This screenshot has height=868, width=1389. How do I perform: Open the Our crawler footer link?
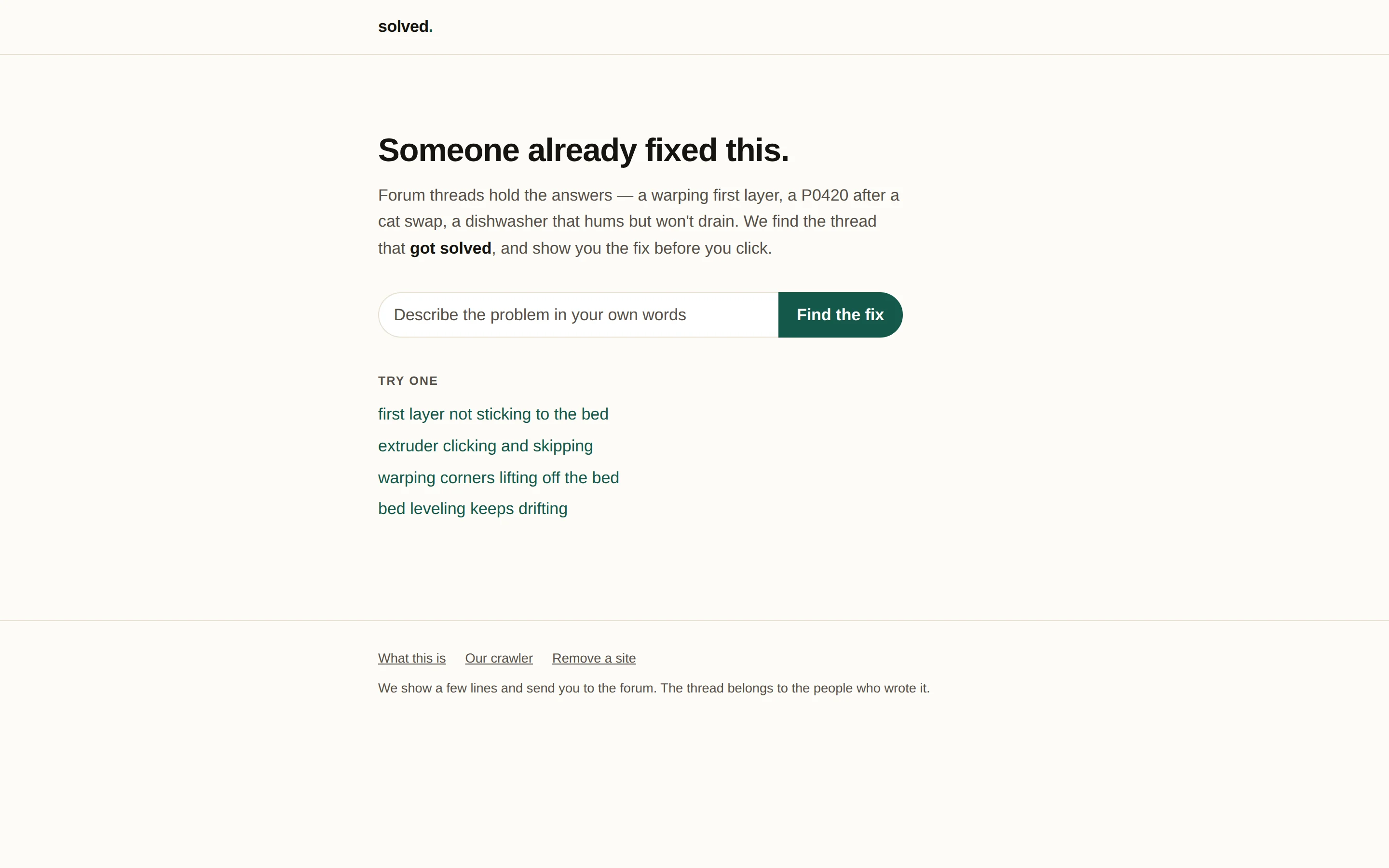click(x=499, y=658)
